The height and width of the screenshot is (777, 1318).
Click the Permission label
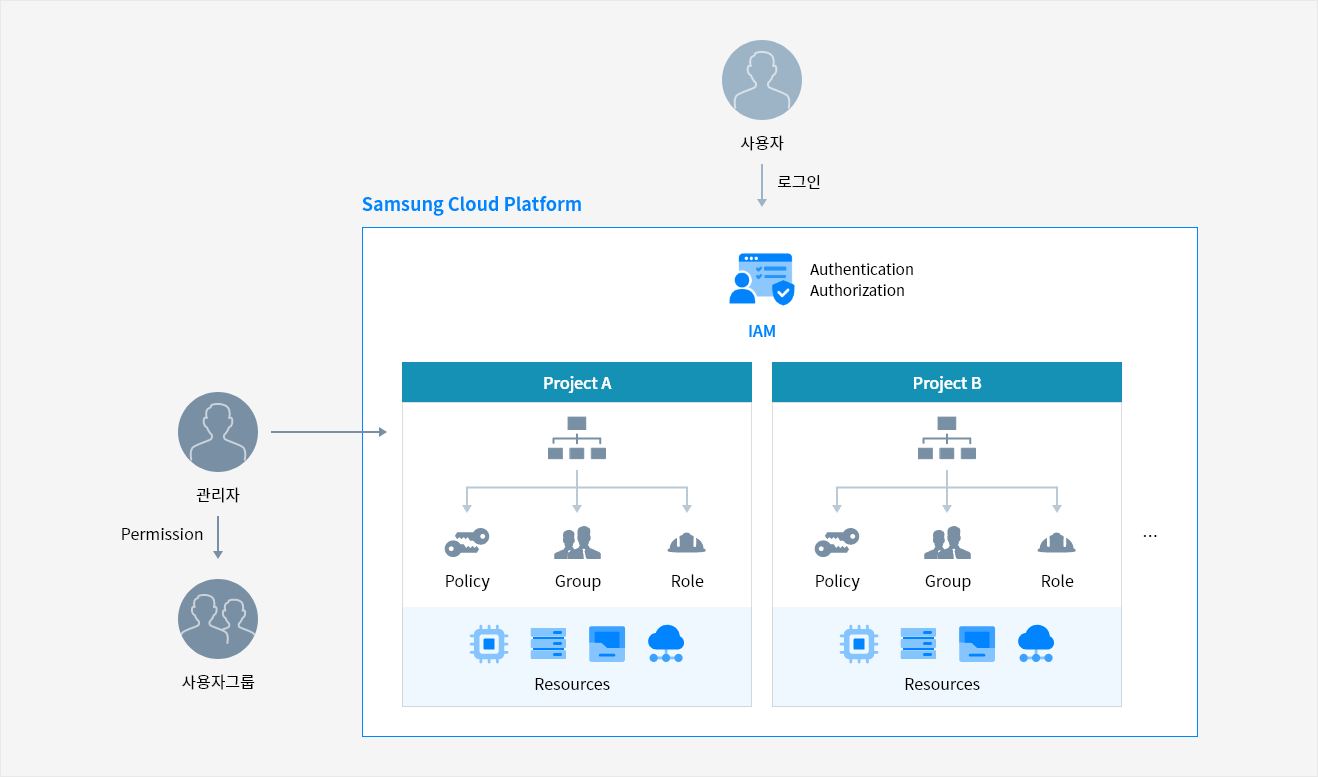click(162, 534)
